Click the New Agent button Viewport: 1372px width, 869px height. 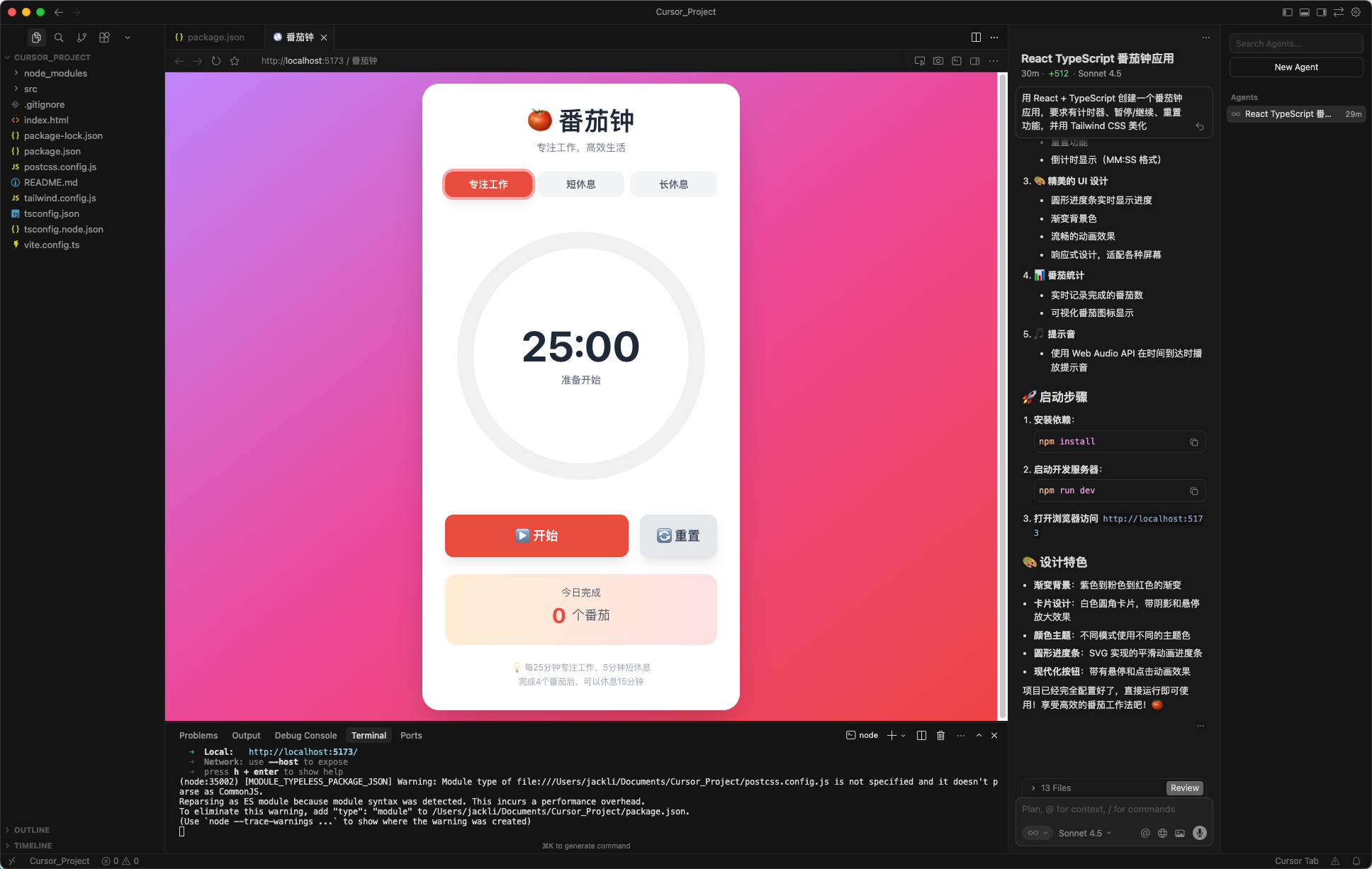tap(1295, 67)
